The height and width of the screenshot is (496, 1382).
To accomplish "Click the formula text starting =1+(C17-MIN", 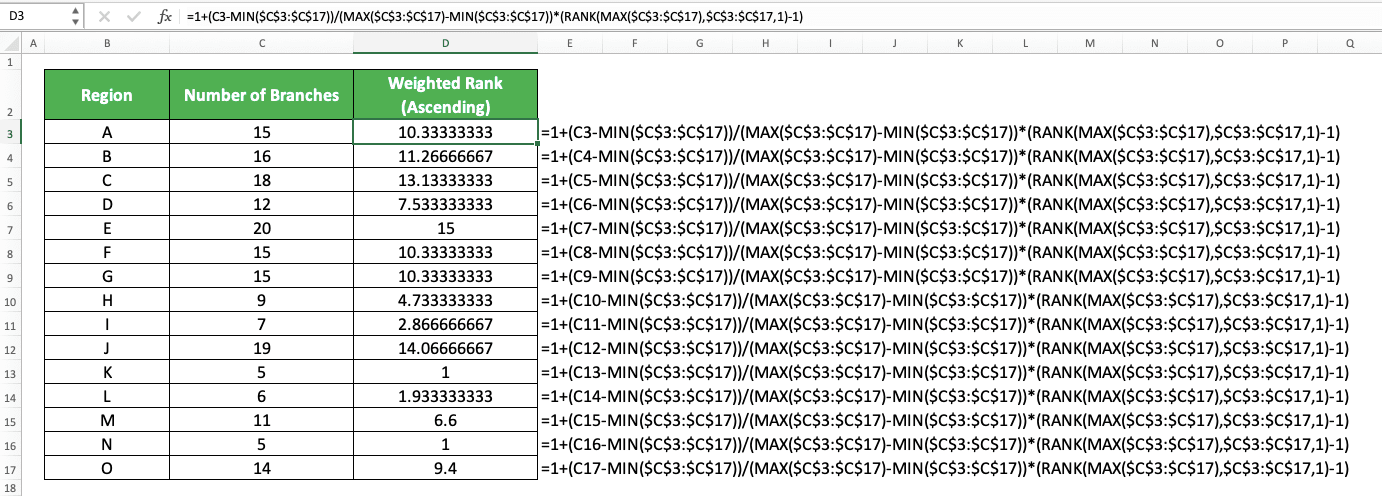I will click(945, 468).
